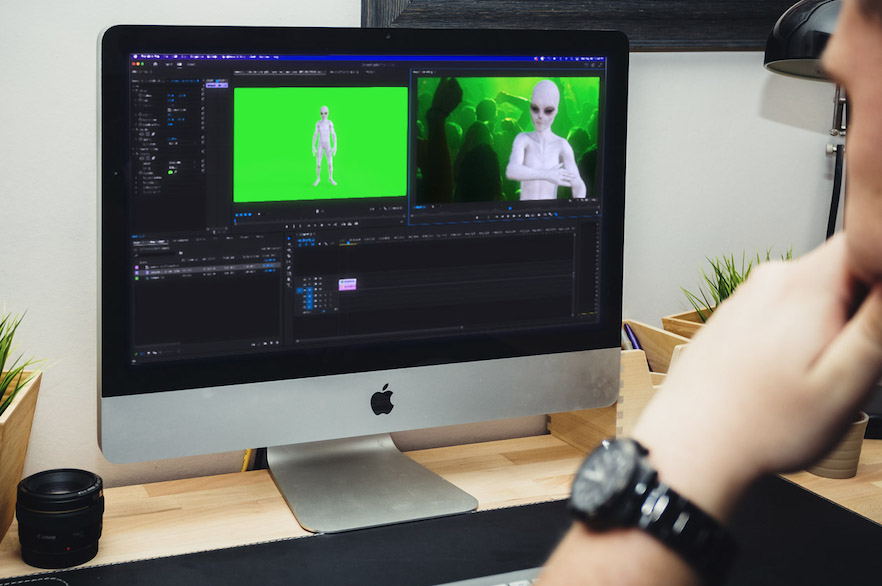This screenshot has width=882, height=586.
Task: Open the green key color swatch
Action: click(170, 172)
